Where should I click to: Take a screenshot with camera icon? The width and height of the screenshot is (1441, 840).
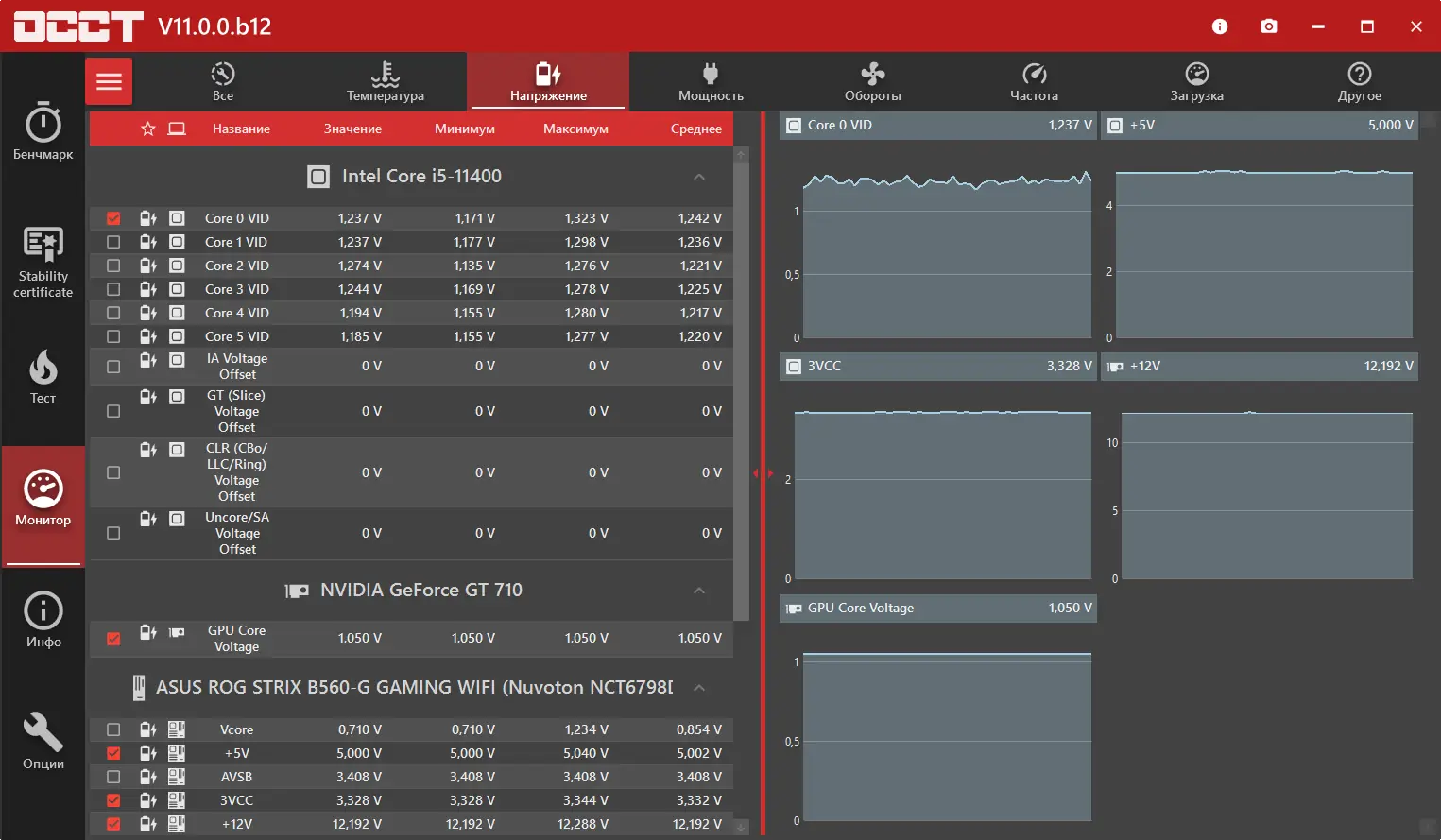(1269, 26)
